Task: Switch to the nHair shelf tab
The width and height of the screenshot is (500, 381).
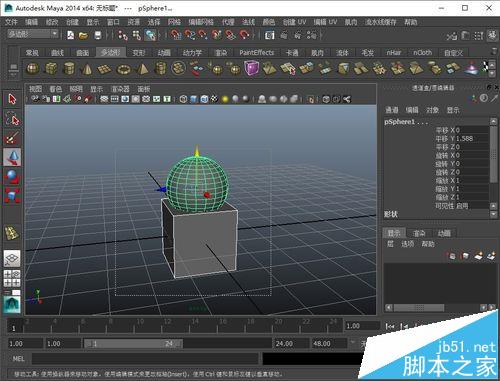Action: [393, 52]
